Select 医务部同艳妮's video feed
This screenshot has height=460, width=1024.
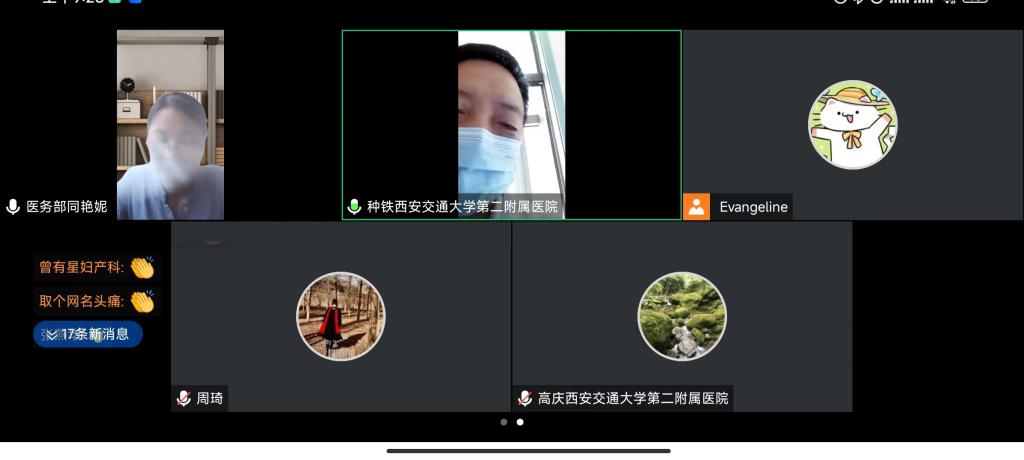tap(170, 124)
